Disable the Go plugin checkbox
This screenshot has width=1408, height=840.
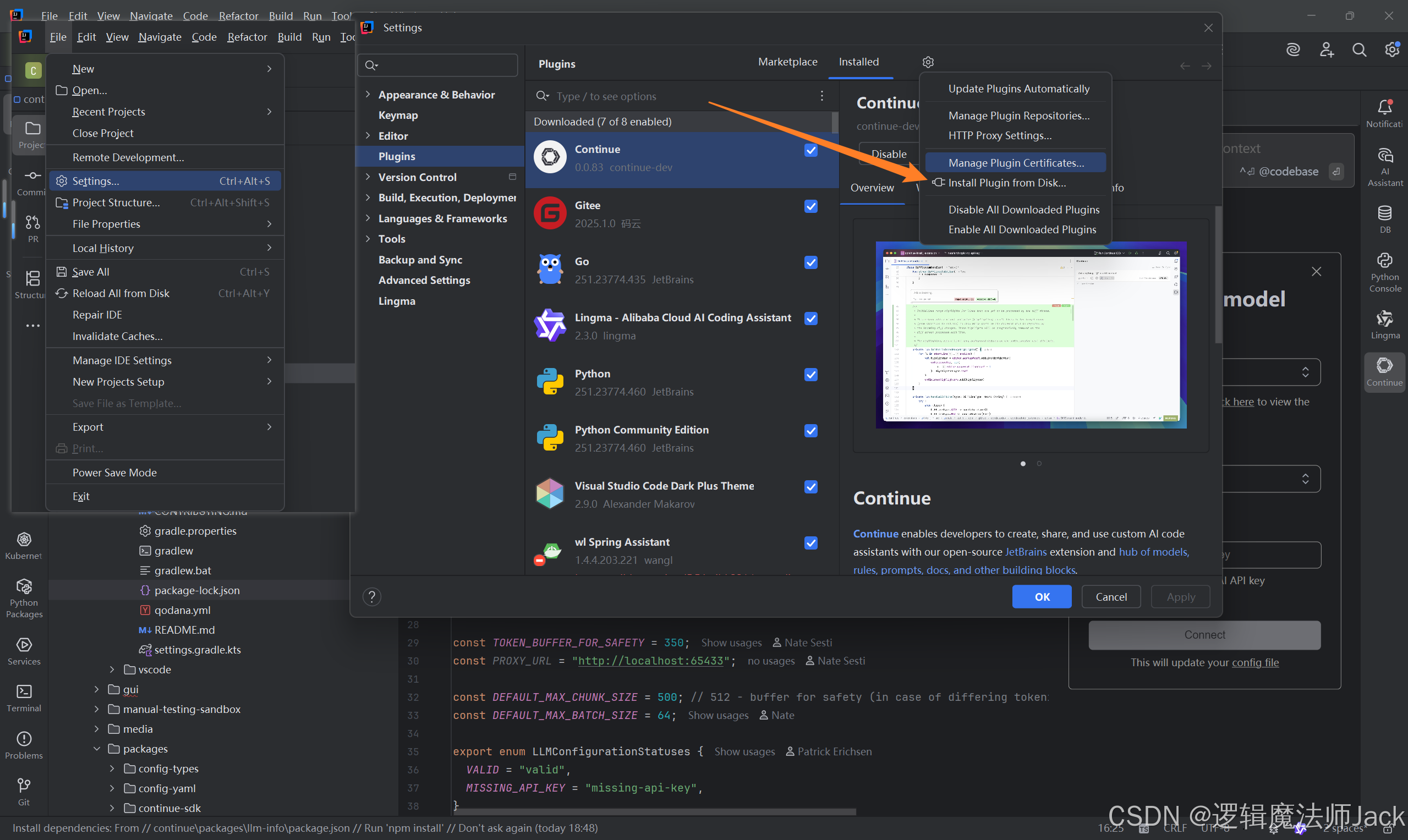[810, 262]
